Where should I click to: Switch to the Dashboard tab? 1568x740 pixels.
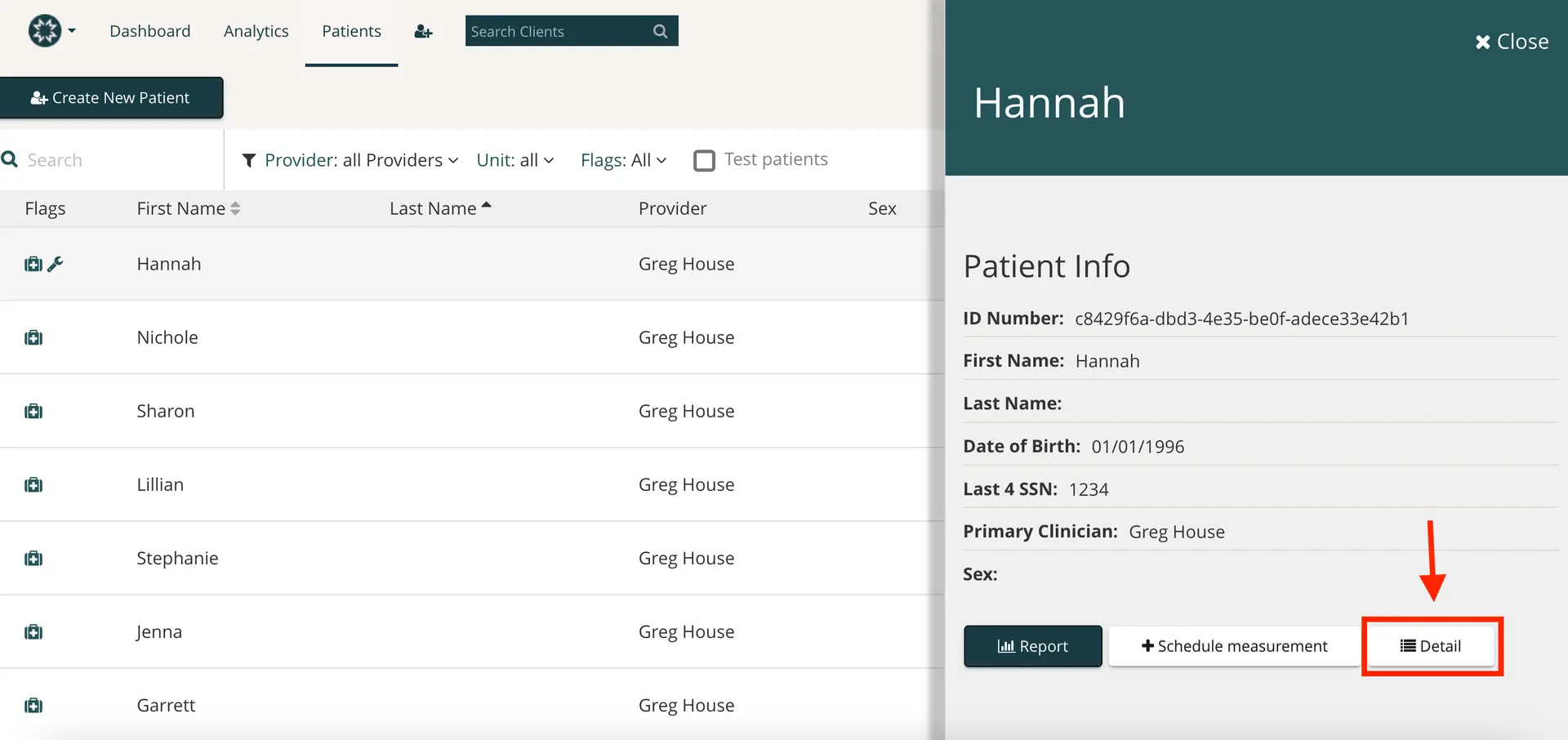point(149,31)
